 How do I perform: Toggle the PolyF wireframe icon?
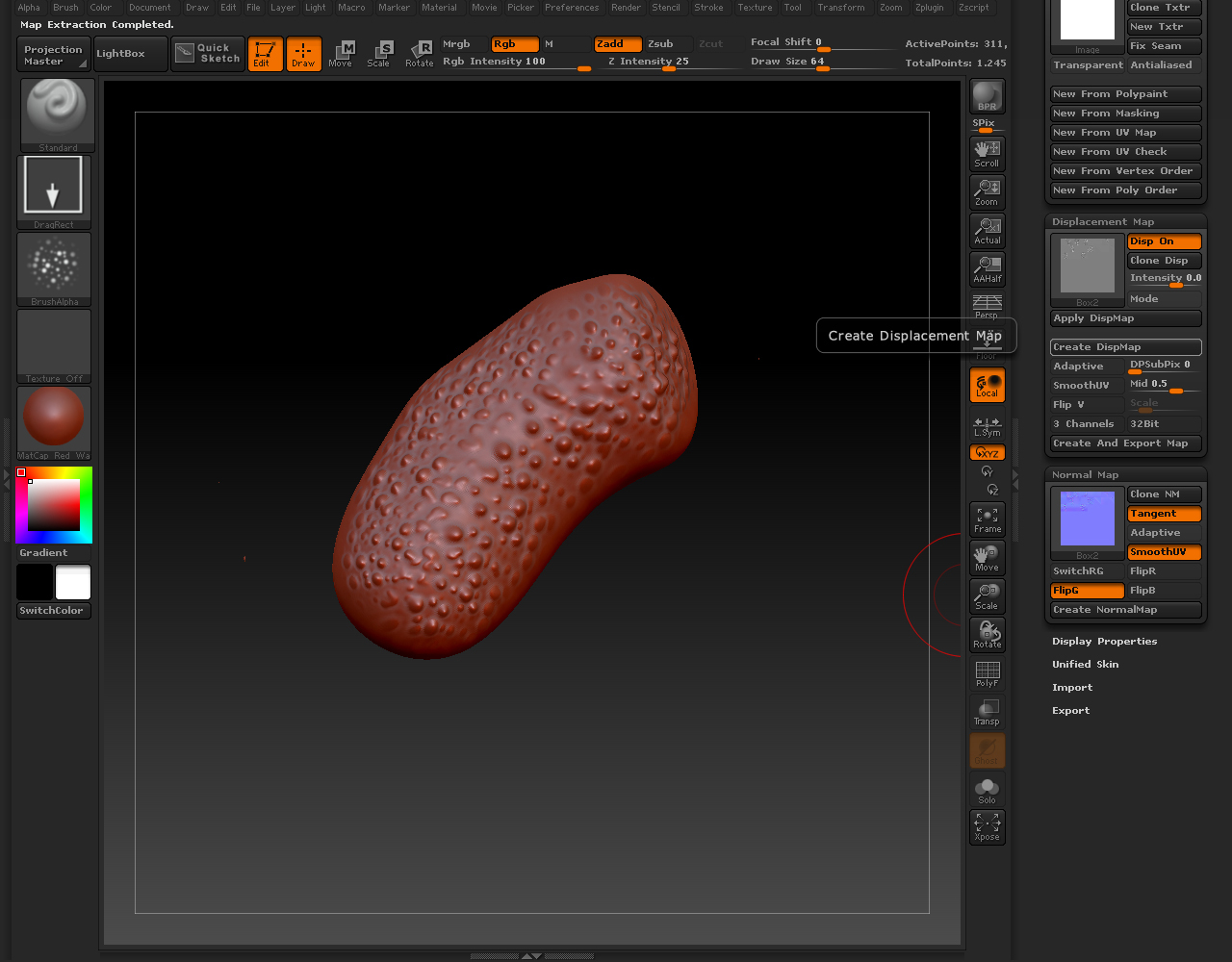(x=987, y=672)
